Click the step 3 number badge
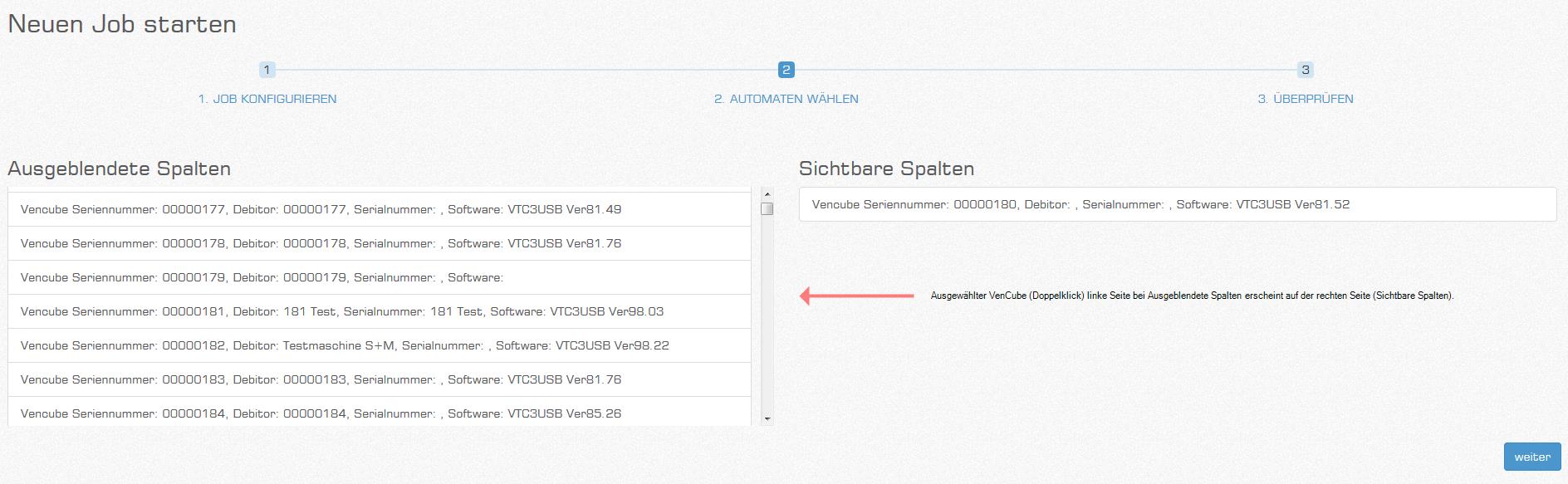Screen dimensions: 1568x484 (x=1305, y=70)
